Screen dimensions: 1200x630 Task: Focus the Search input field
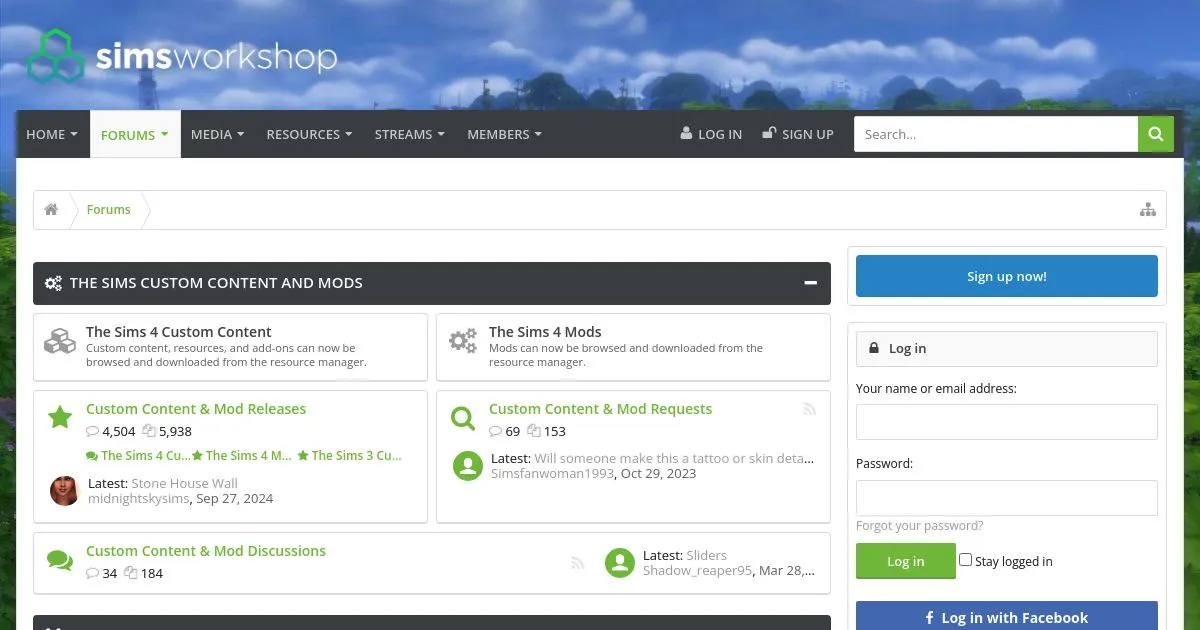(996, 134)
